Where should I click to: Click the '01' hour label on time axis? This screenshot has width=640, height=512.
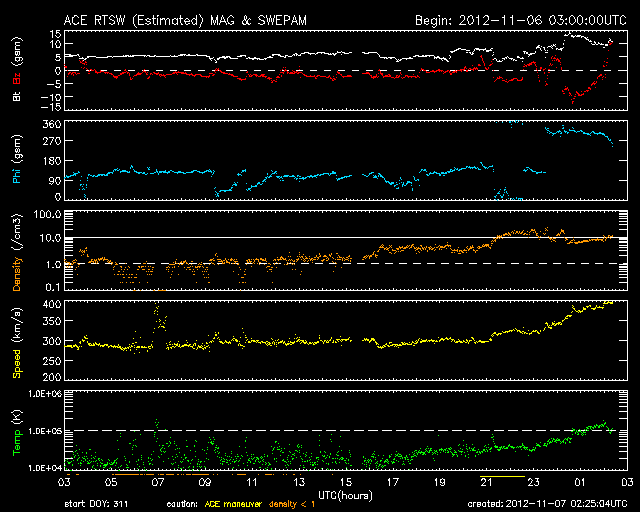[x=580, y=483]
